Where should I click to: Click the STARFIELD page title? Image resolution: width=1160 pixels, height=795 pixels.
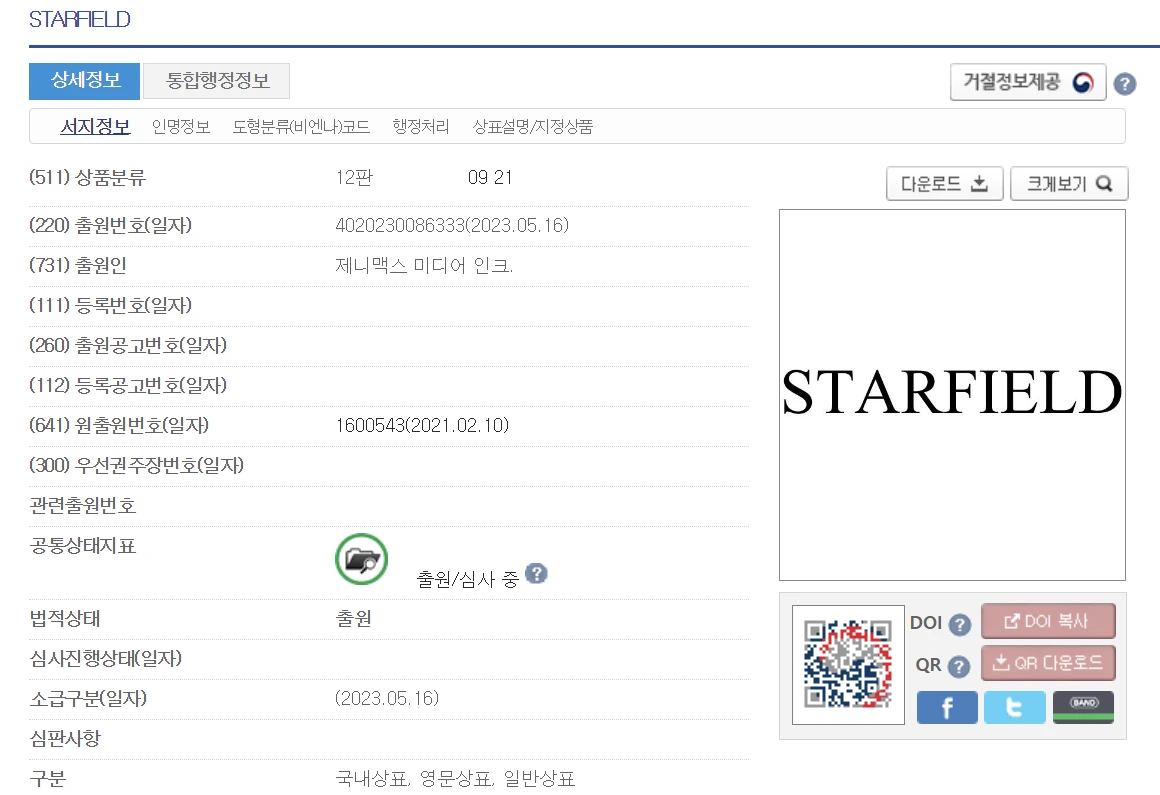80,19
